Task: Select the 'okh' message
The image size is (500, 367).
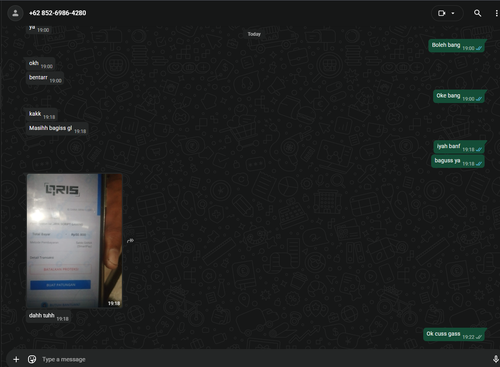Action: [40, 63]
